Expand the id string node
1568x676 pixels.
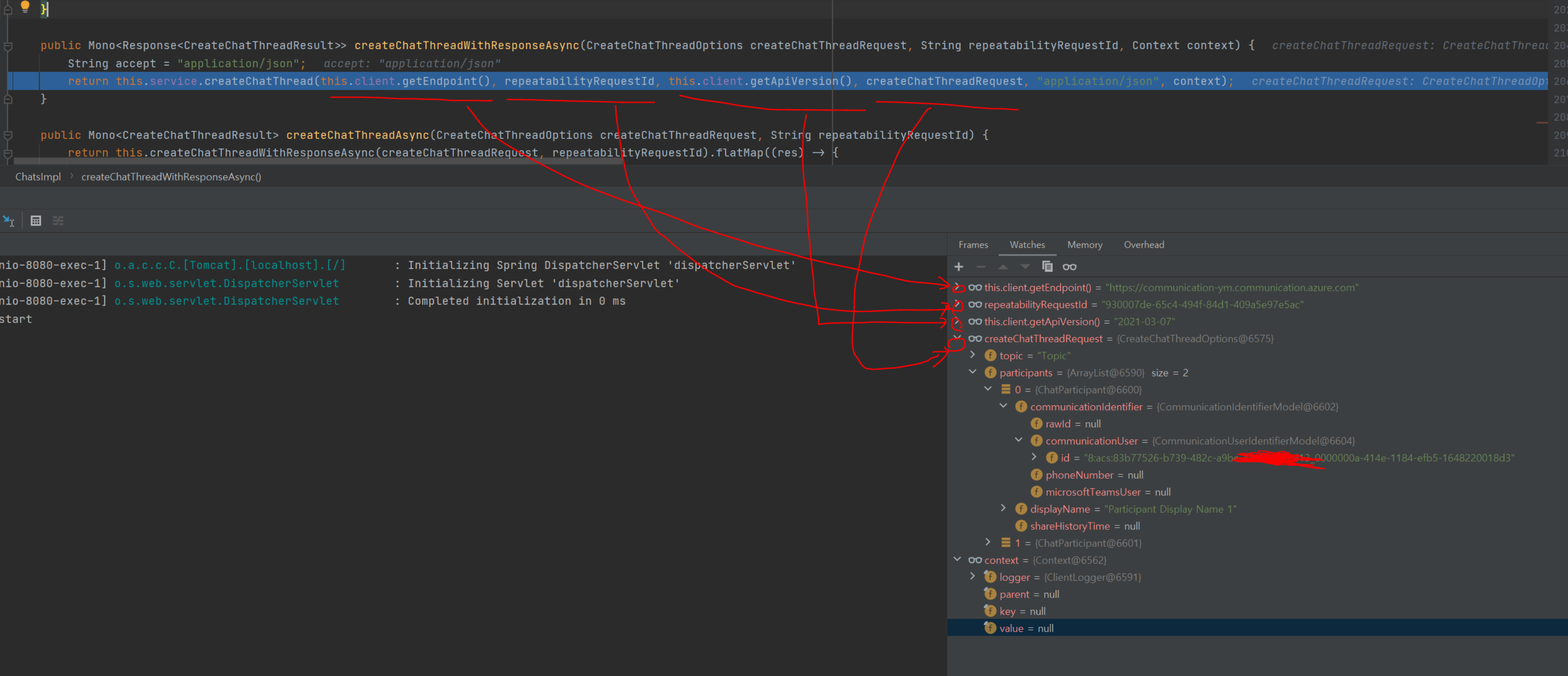(1034, 457)
